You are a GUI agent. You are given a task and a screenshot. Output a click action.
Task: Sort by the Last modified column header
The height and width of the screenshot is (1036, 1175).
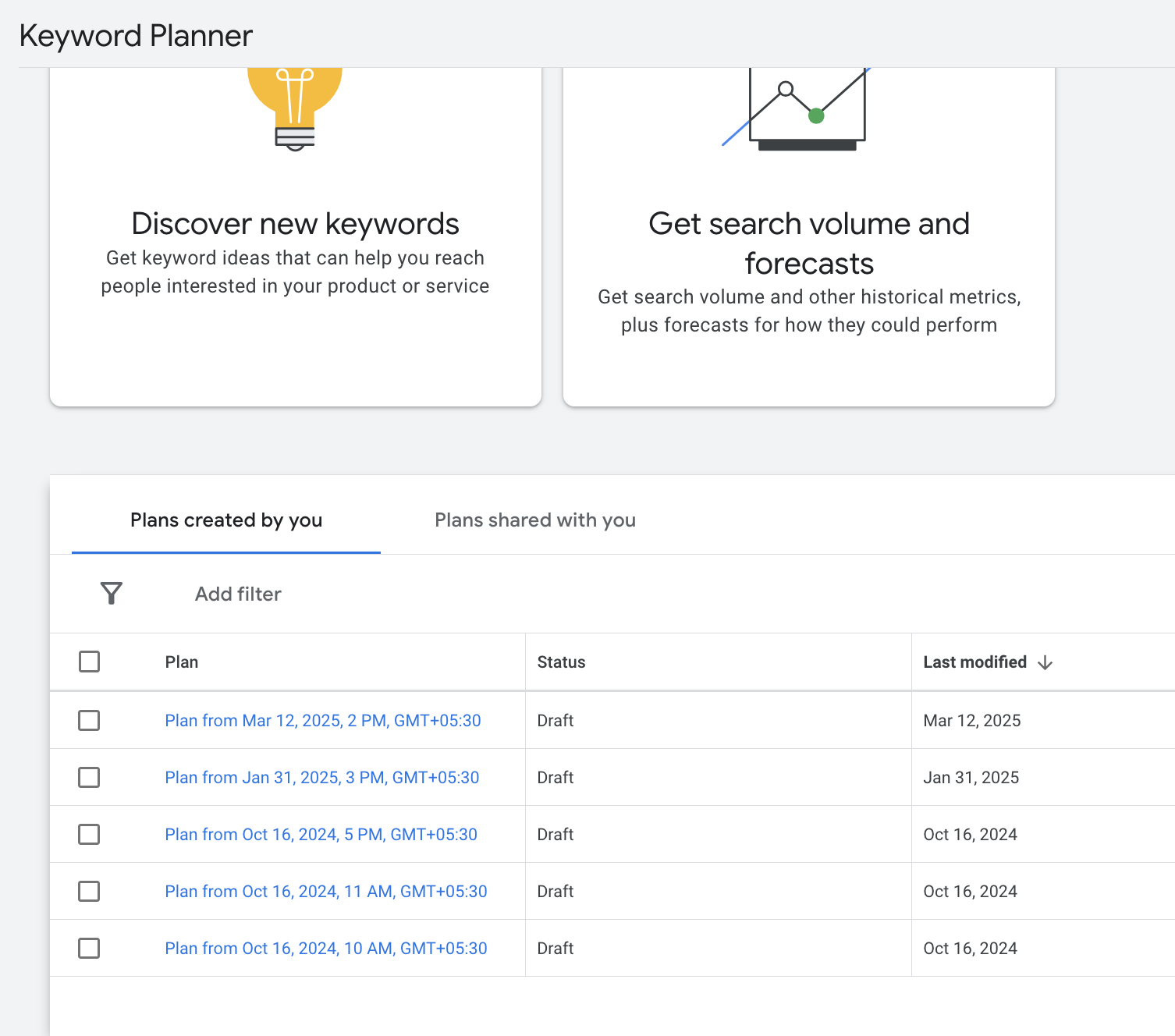pos(975,662)
